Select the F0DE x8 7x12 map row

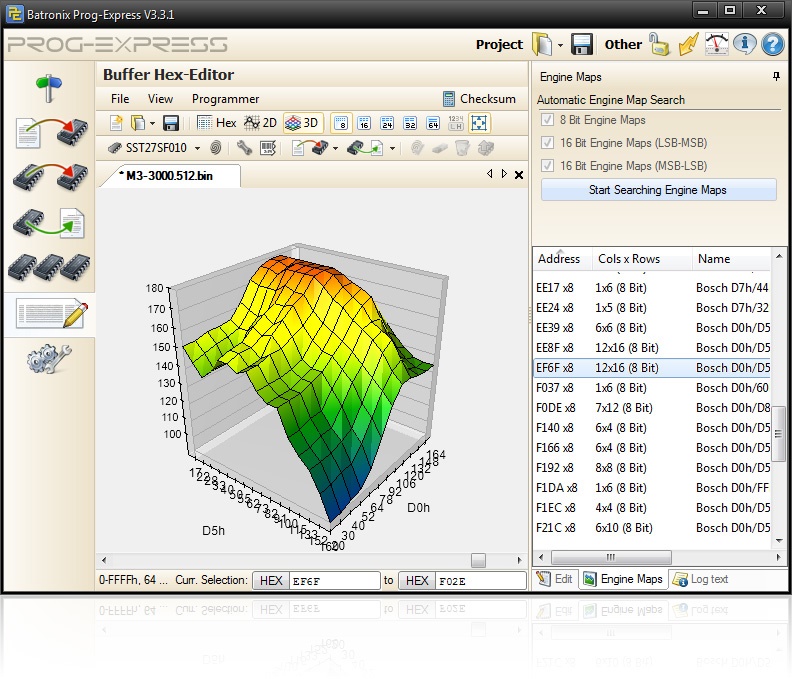tap(652, 408)
